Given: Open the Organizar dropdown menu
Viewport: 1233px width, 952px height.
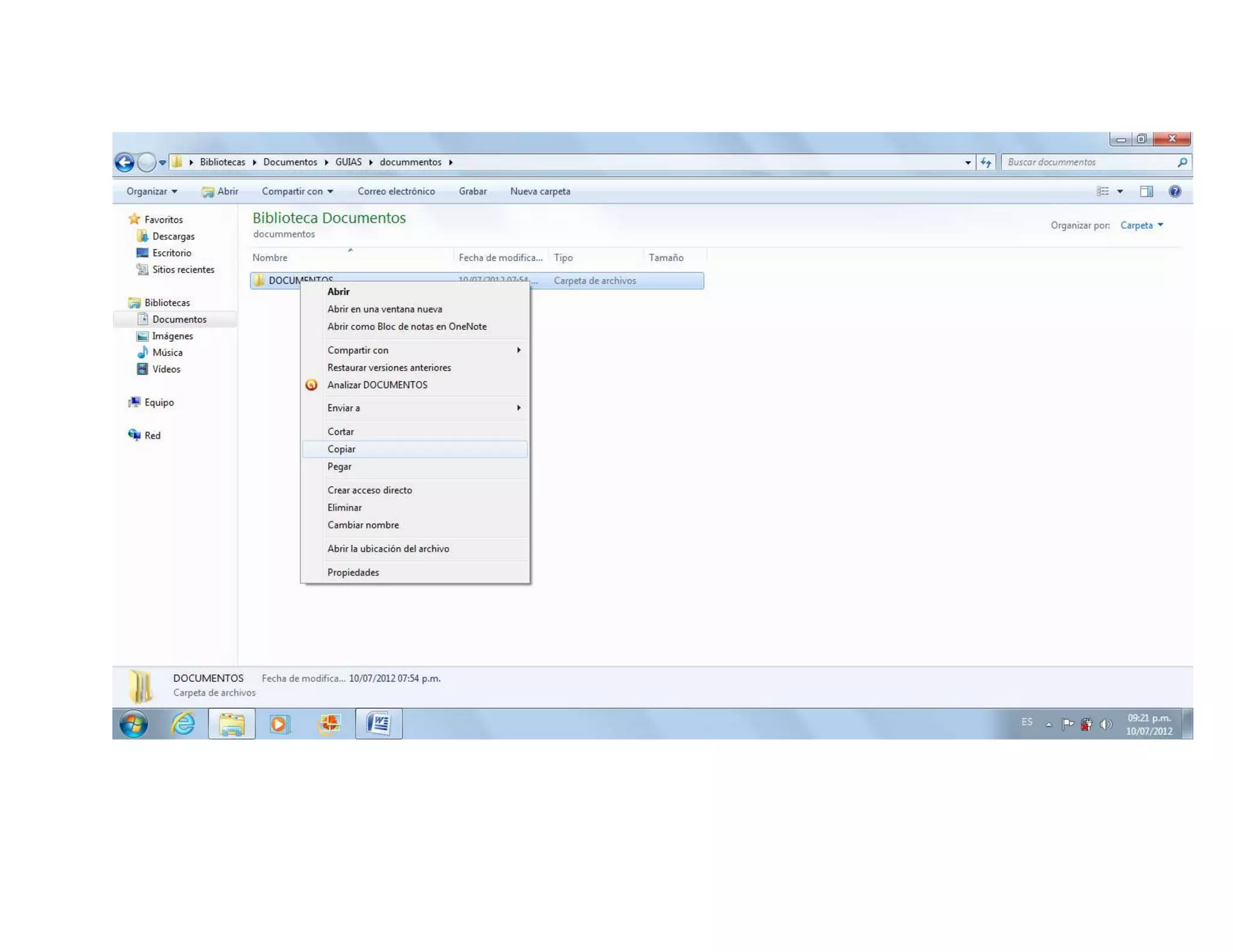Looking at the screenshot, I should [x=152, y=191].
